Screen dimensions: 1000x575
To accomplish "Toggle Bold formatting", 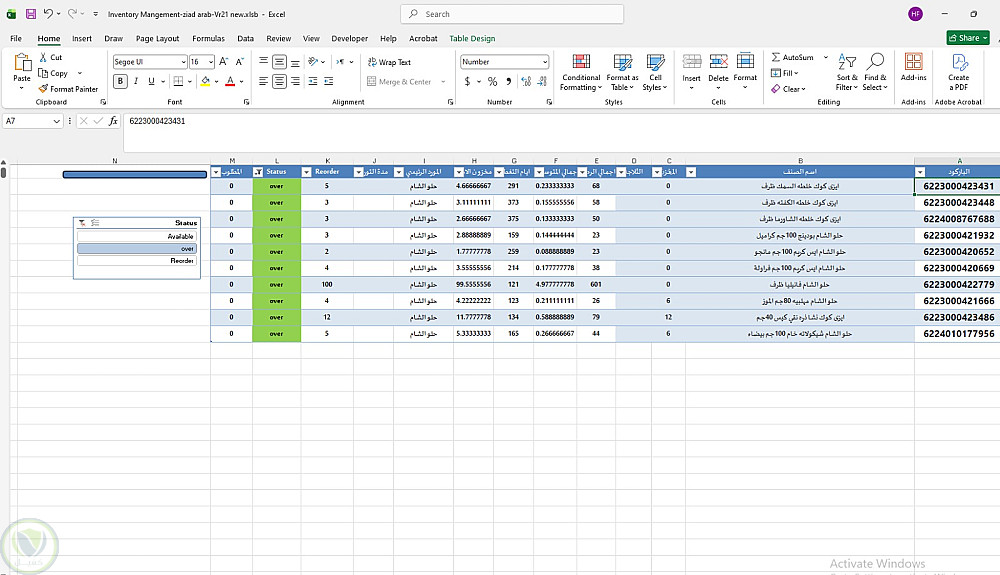I will point(120,81).
